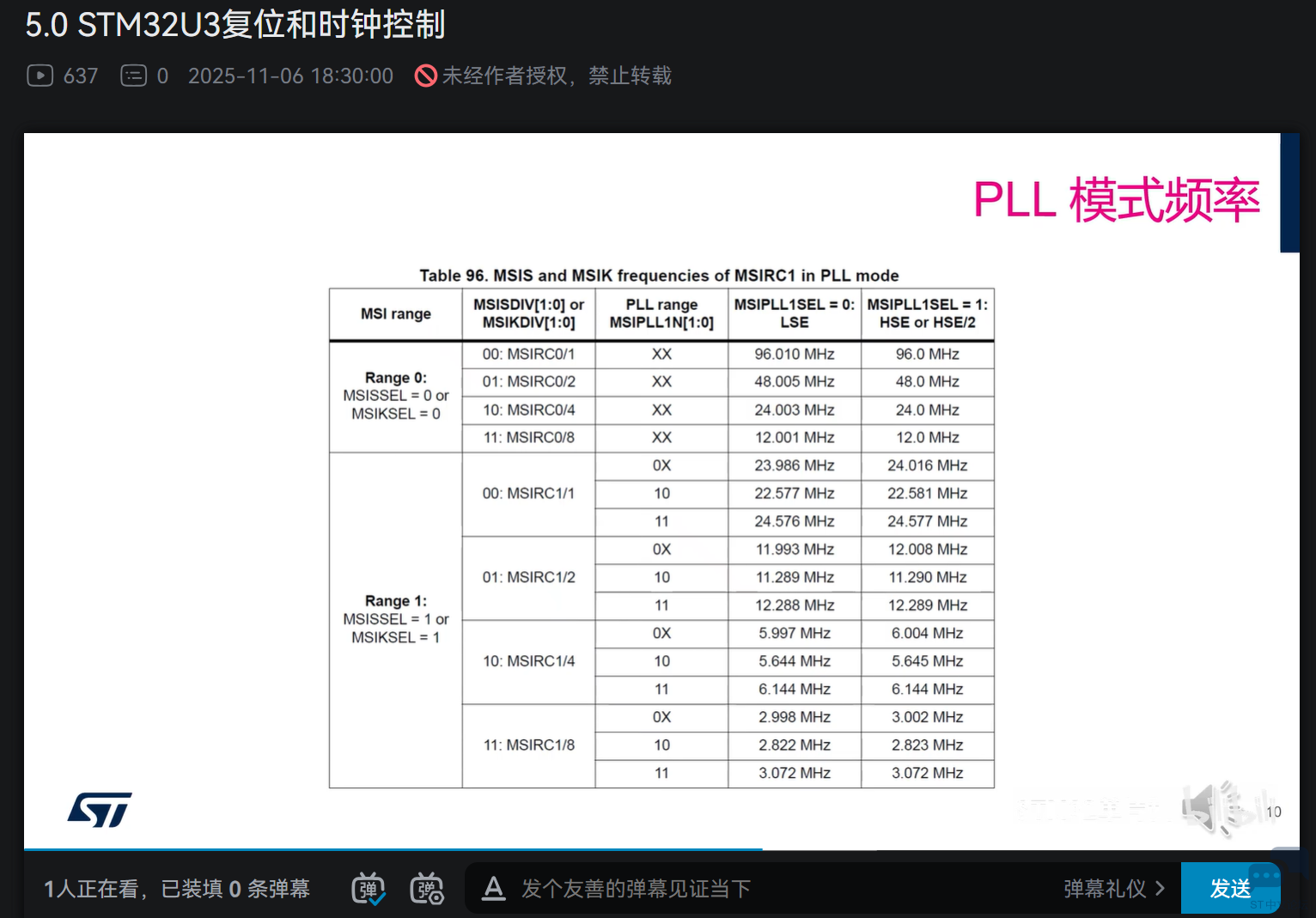Click the danmaku count icon beside 0
1316x918 pixels.
click(x=133, y=76)
